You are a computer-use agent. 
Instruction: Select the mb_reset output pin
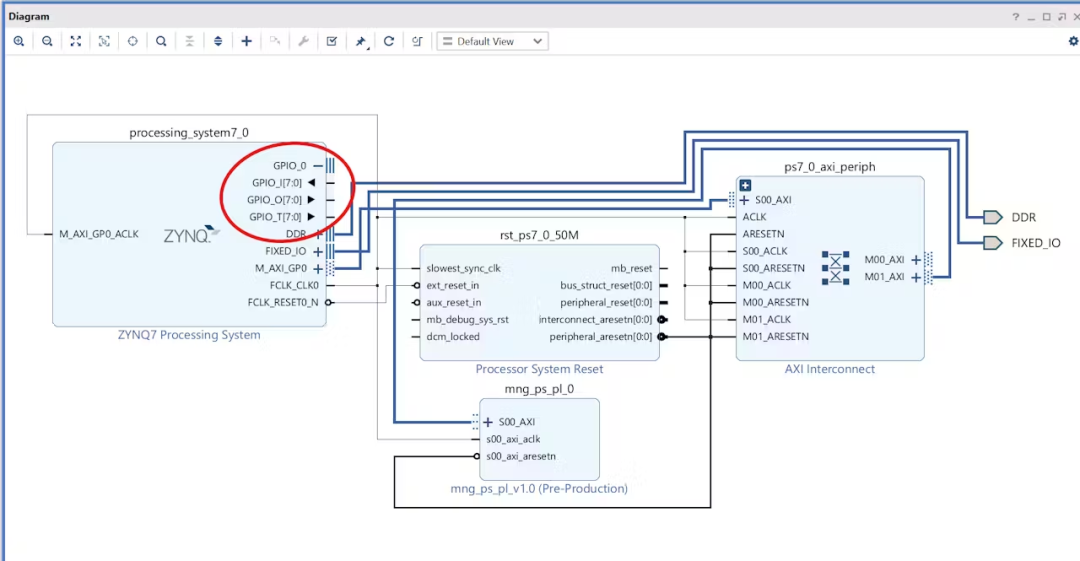tap(631, 268)
